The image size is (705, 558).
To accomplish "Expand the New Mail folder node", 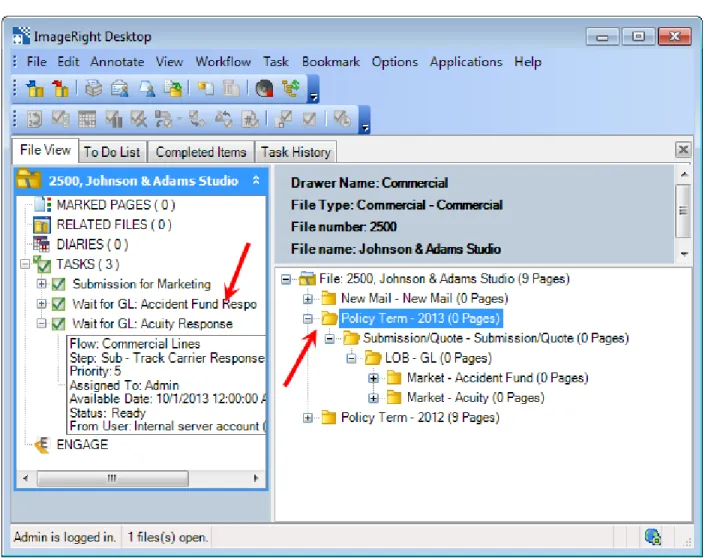I will [308, 299].
